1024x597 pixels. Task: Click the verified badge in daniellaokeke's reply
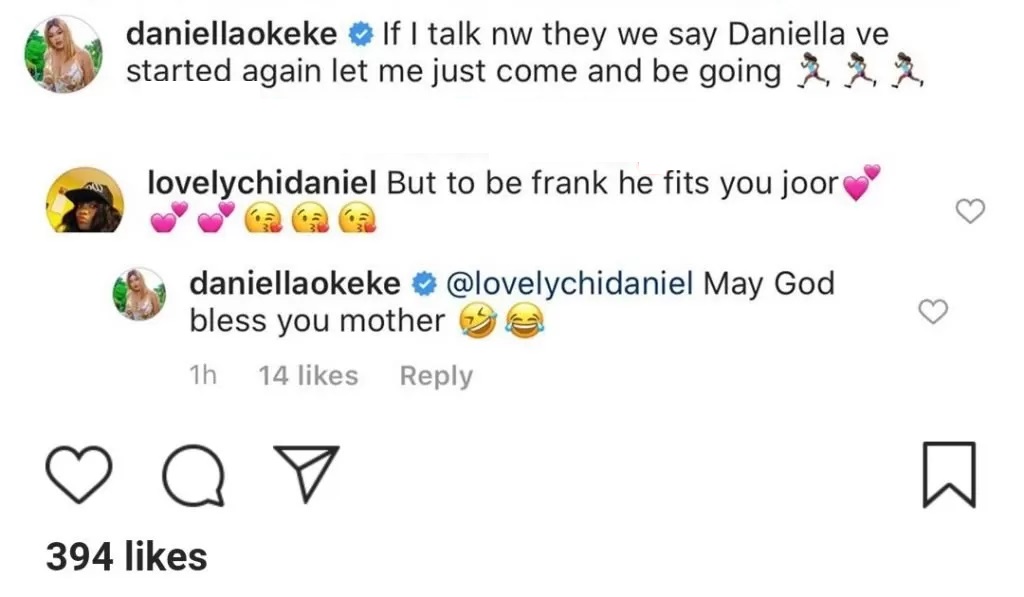[422, 285]
